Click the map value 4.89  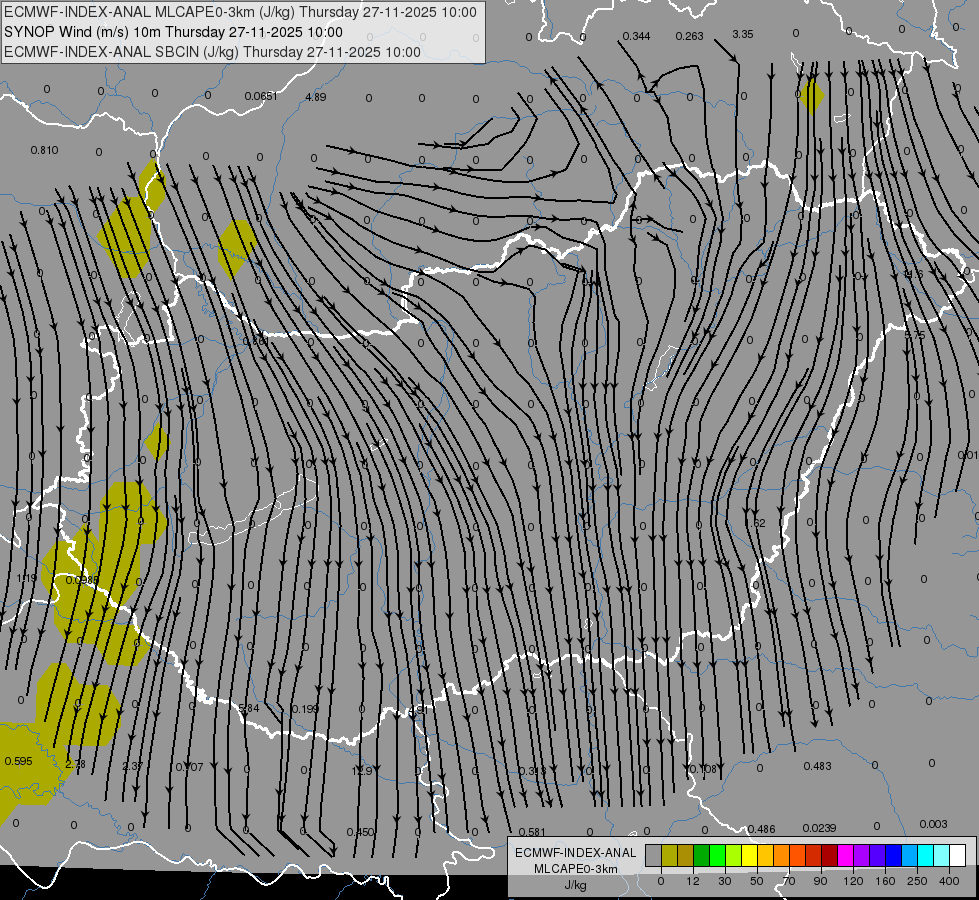(x=315, y=97)
